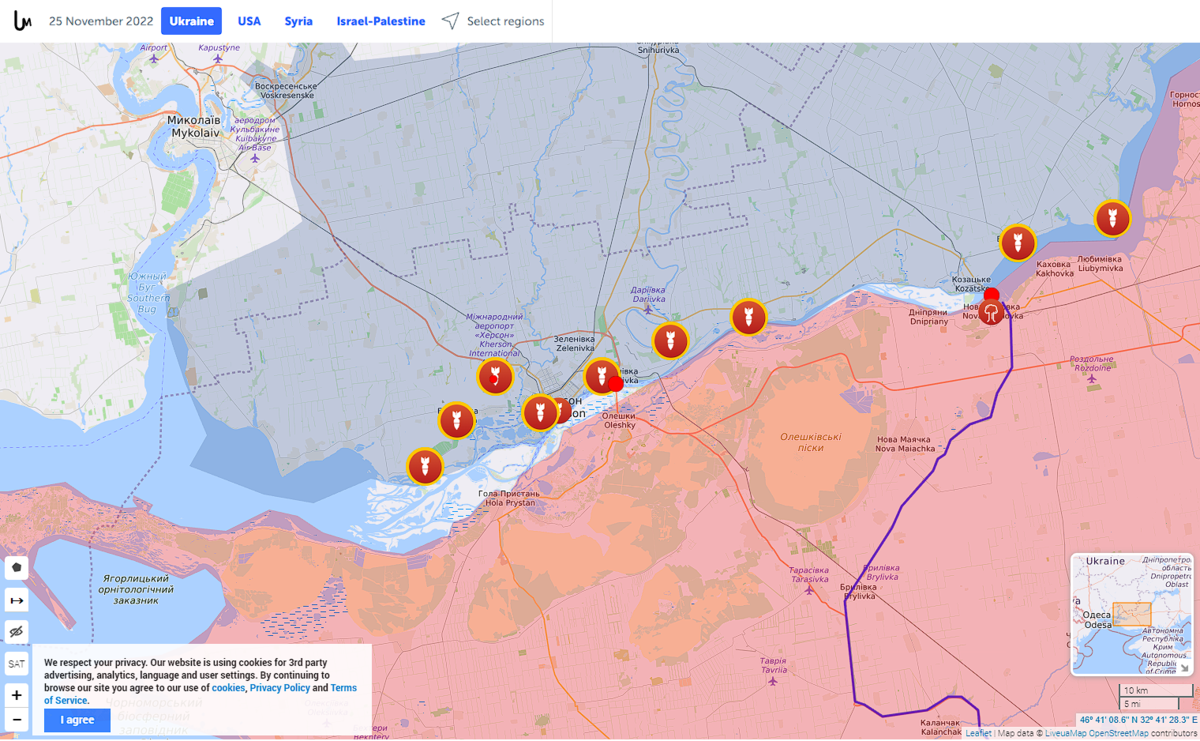Click the Oleshky town label

click(619, 421)
